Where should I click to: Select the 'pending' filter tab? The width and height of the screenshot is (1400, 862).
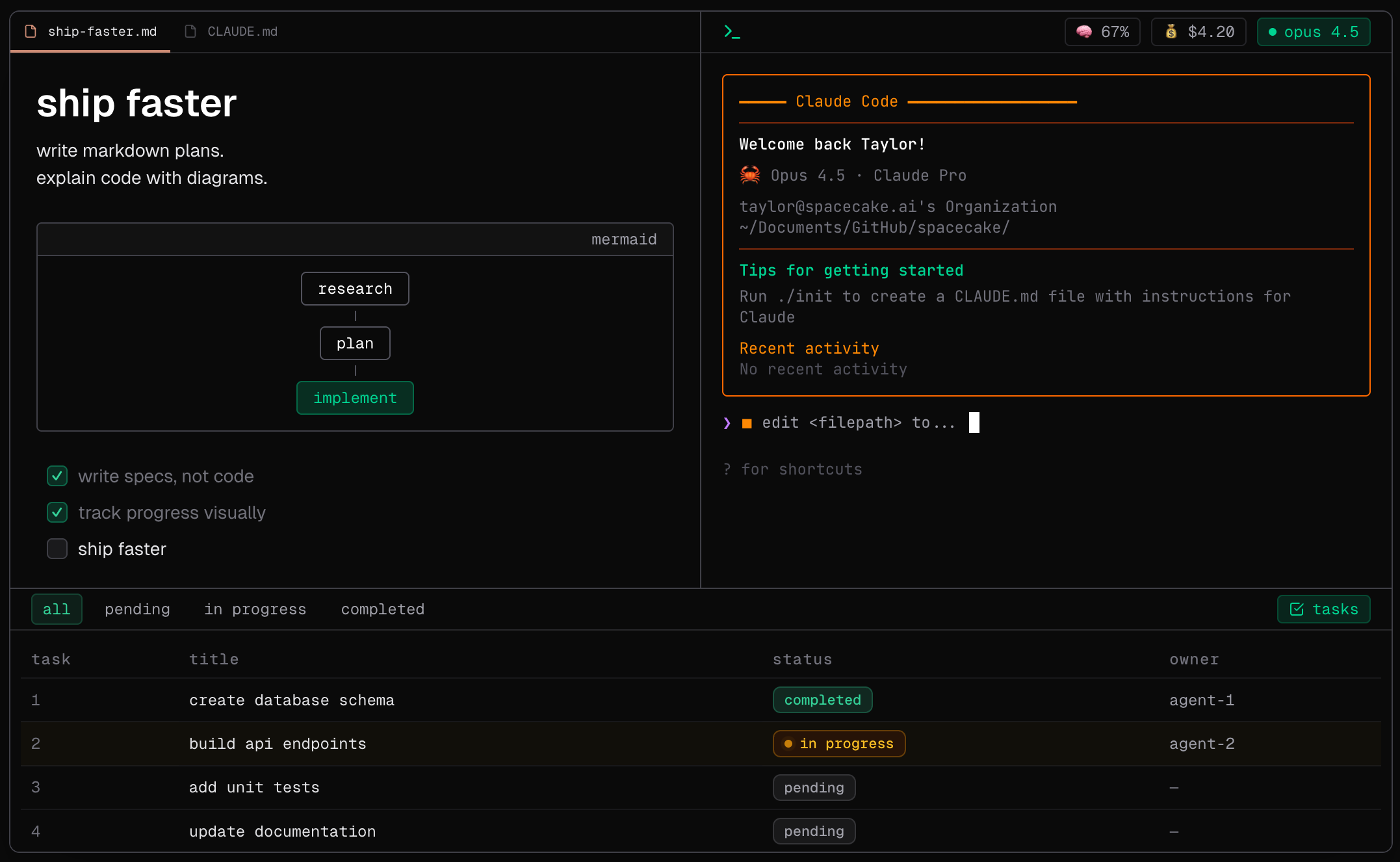(x=137, y=609)
